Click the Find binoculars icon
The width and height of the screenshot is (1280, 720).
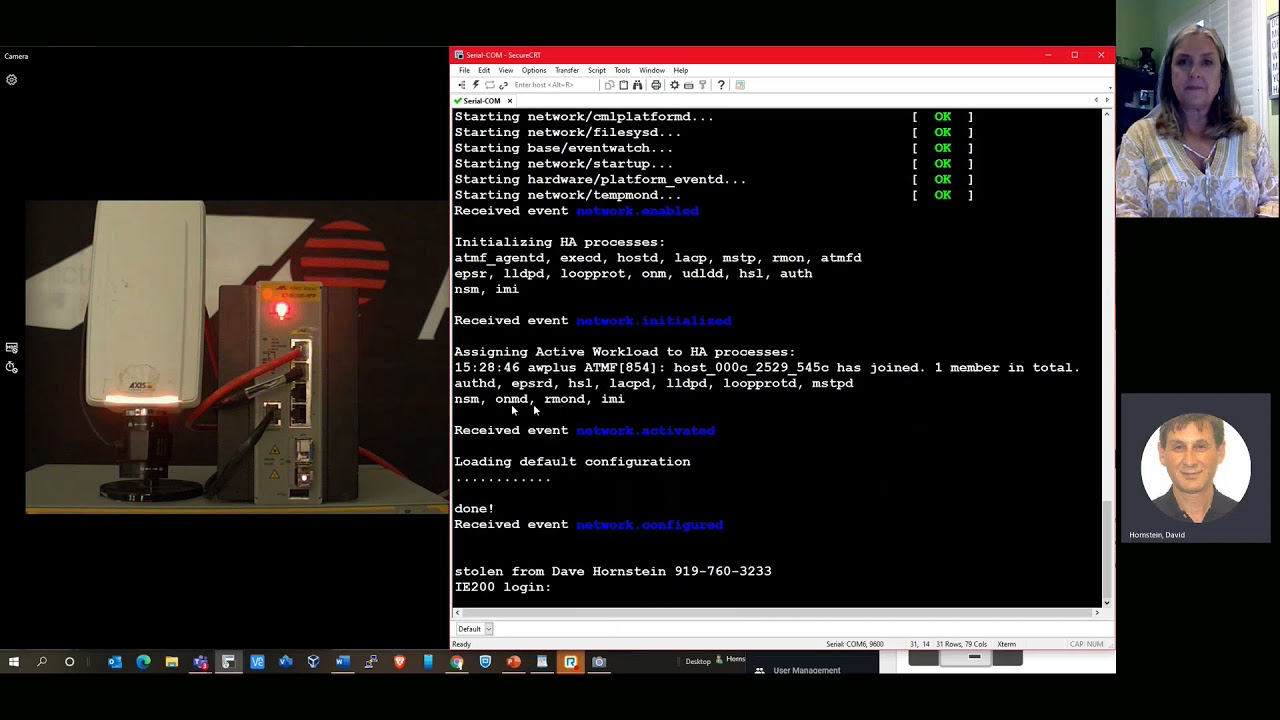click(637, 85)
